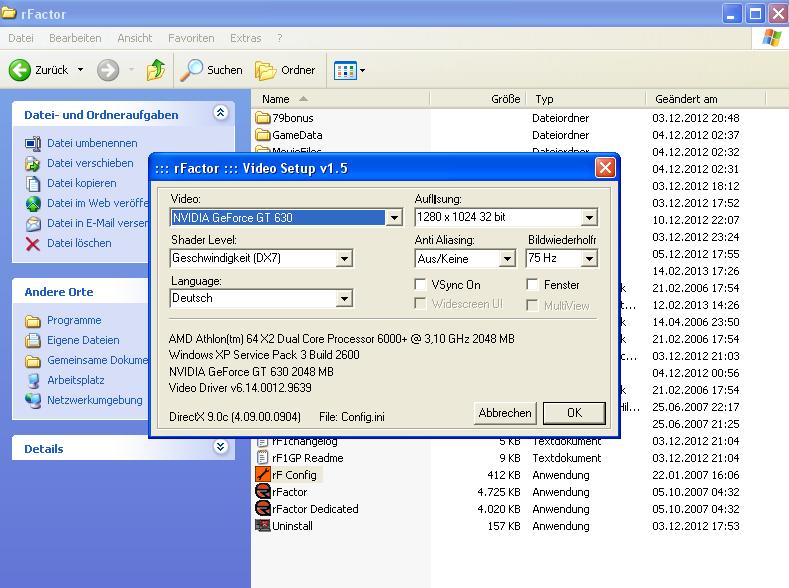789x588 pixels.
Task: Collapse the Details panel chevron
Action: click(221, 448)
